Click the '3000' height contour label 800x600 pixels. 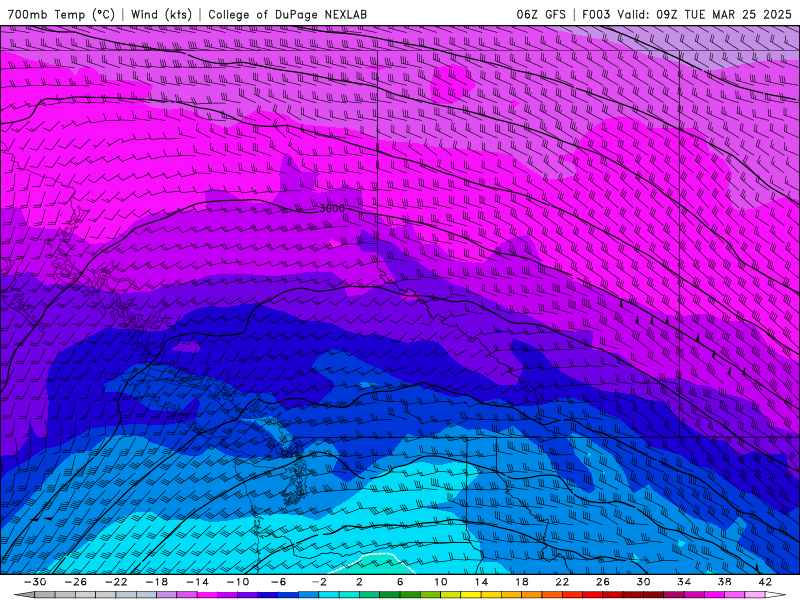click(332, 208)
